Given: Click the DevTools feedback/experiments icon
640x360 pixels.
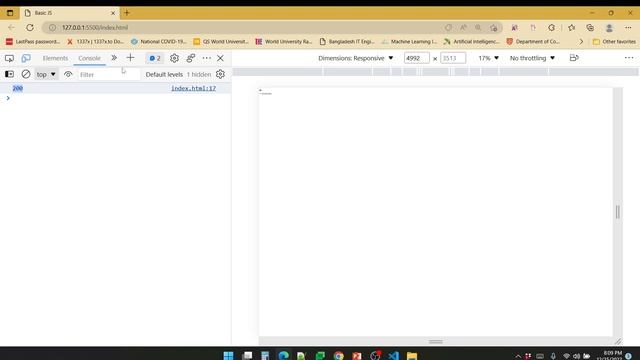Looking at the screenshot, I should 191,58.
